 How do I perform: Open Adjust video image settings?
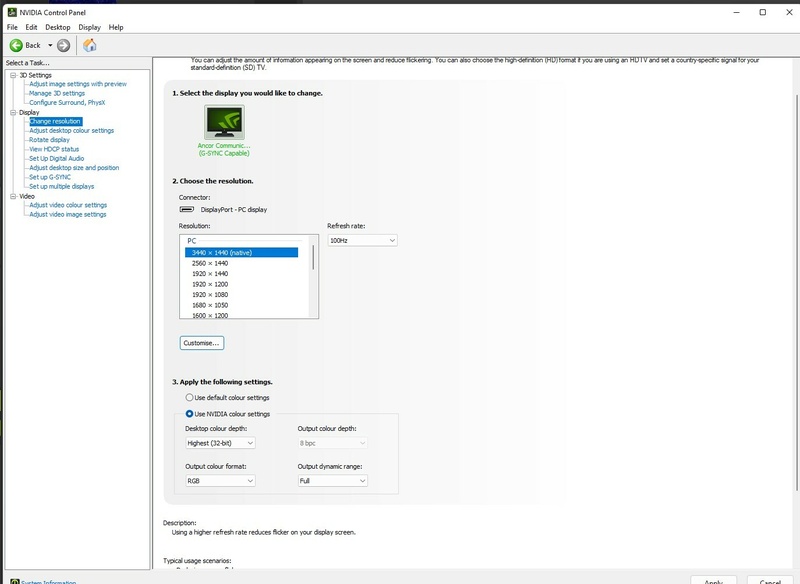pyautogui.click(x=68, y=214)
